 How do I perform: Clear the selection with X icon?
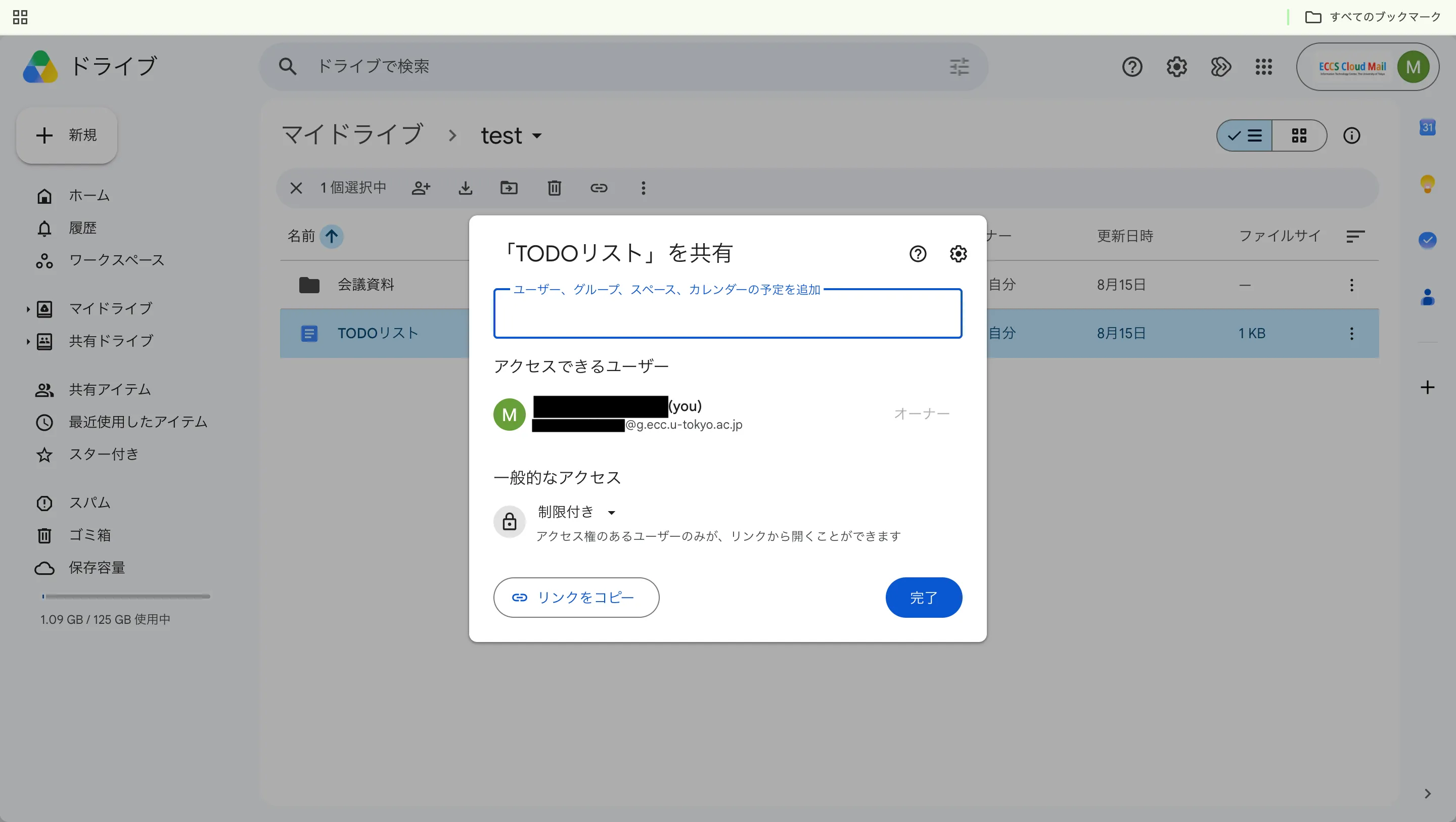pyautogui.click(x=296, y=188)
